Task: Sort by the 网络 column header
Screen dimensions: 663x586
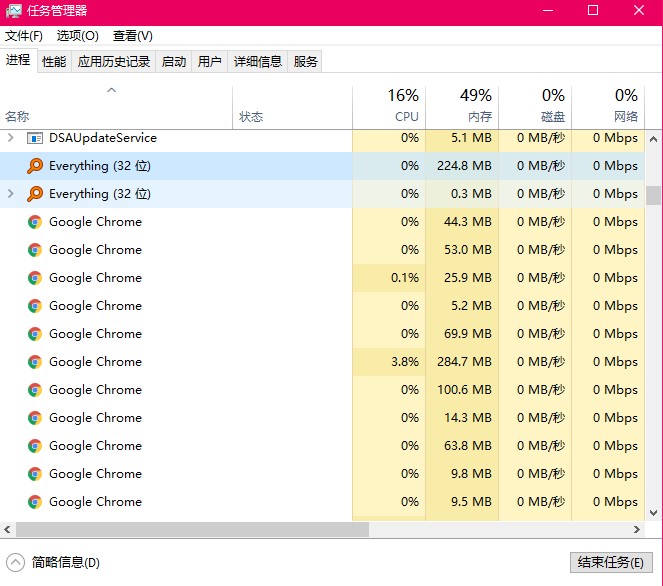Action: [608, 108]
